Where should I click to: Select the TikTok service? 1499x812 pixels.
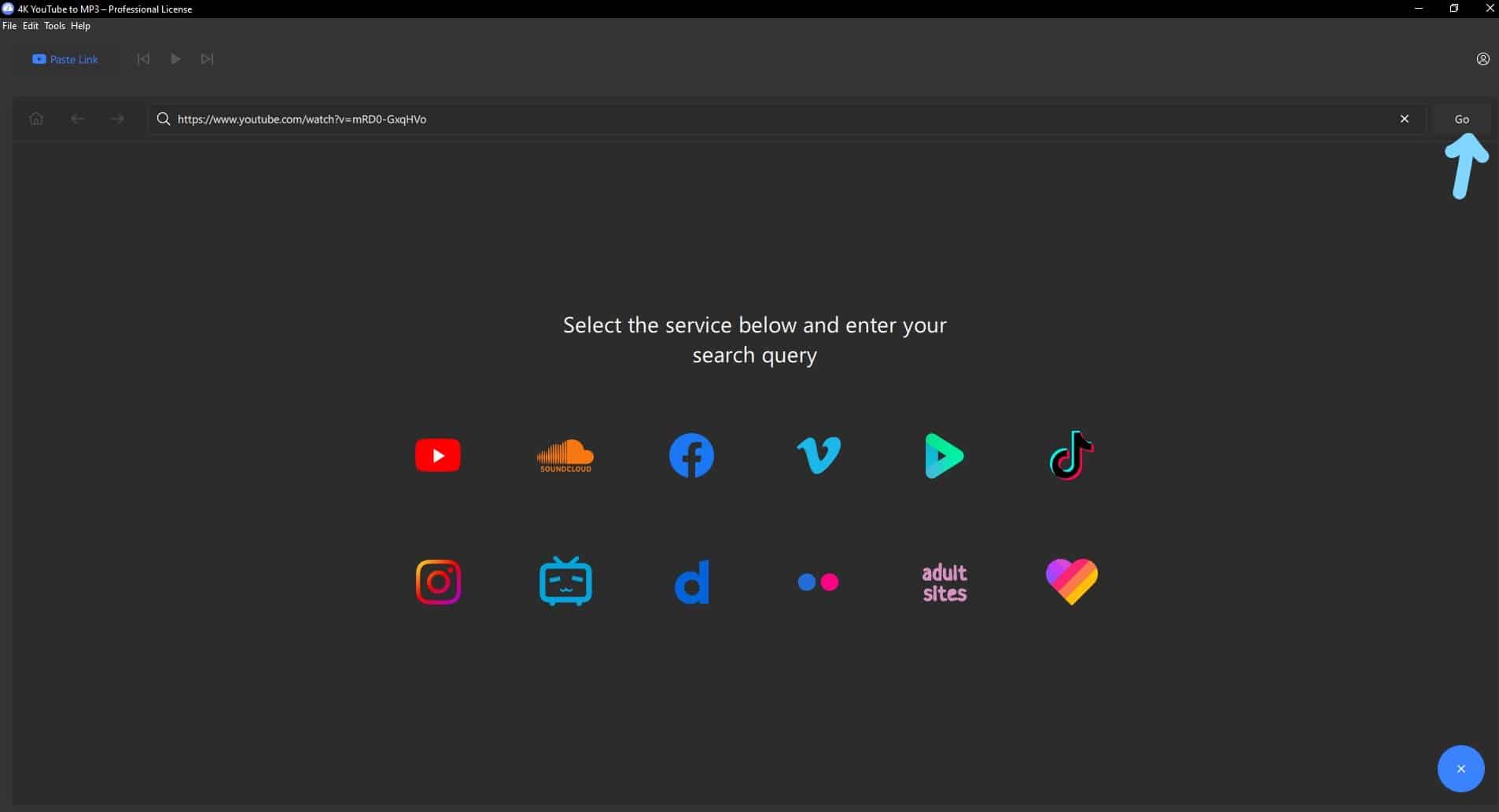click(x=1071, y=455)
